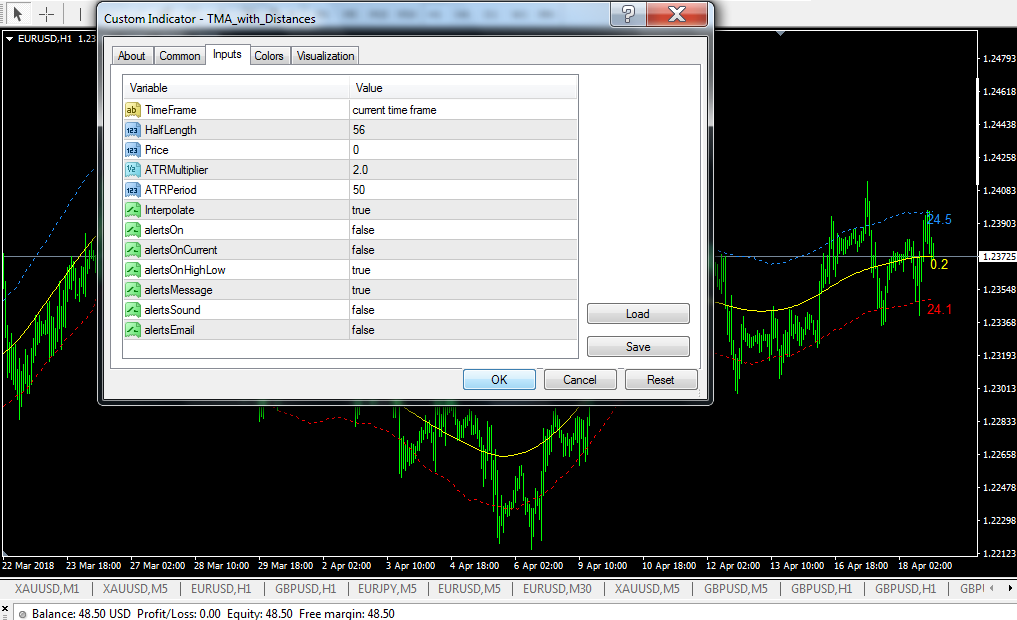Click the alertsEmail boolean-type icon
This screenshot has height=620, width=1017.
tap(132, 330)
